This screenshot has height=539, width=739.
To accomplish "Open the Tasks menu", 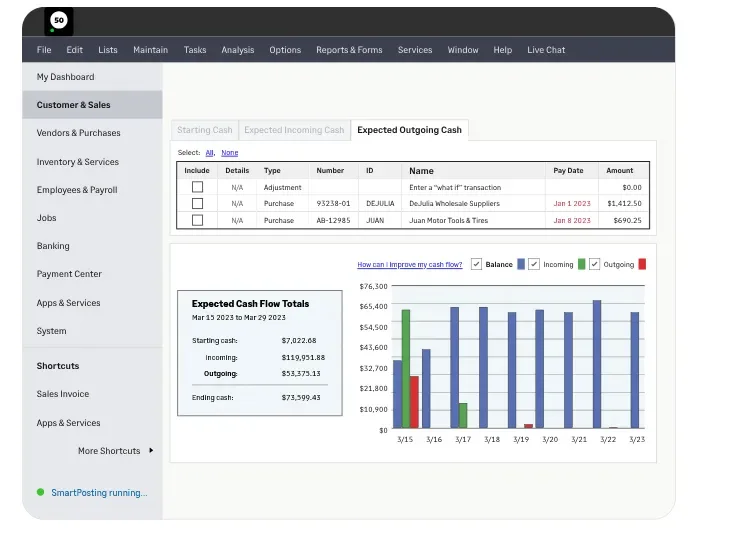I will [x=195, y=50].
